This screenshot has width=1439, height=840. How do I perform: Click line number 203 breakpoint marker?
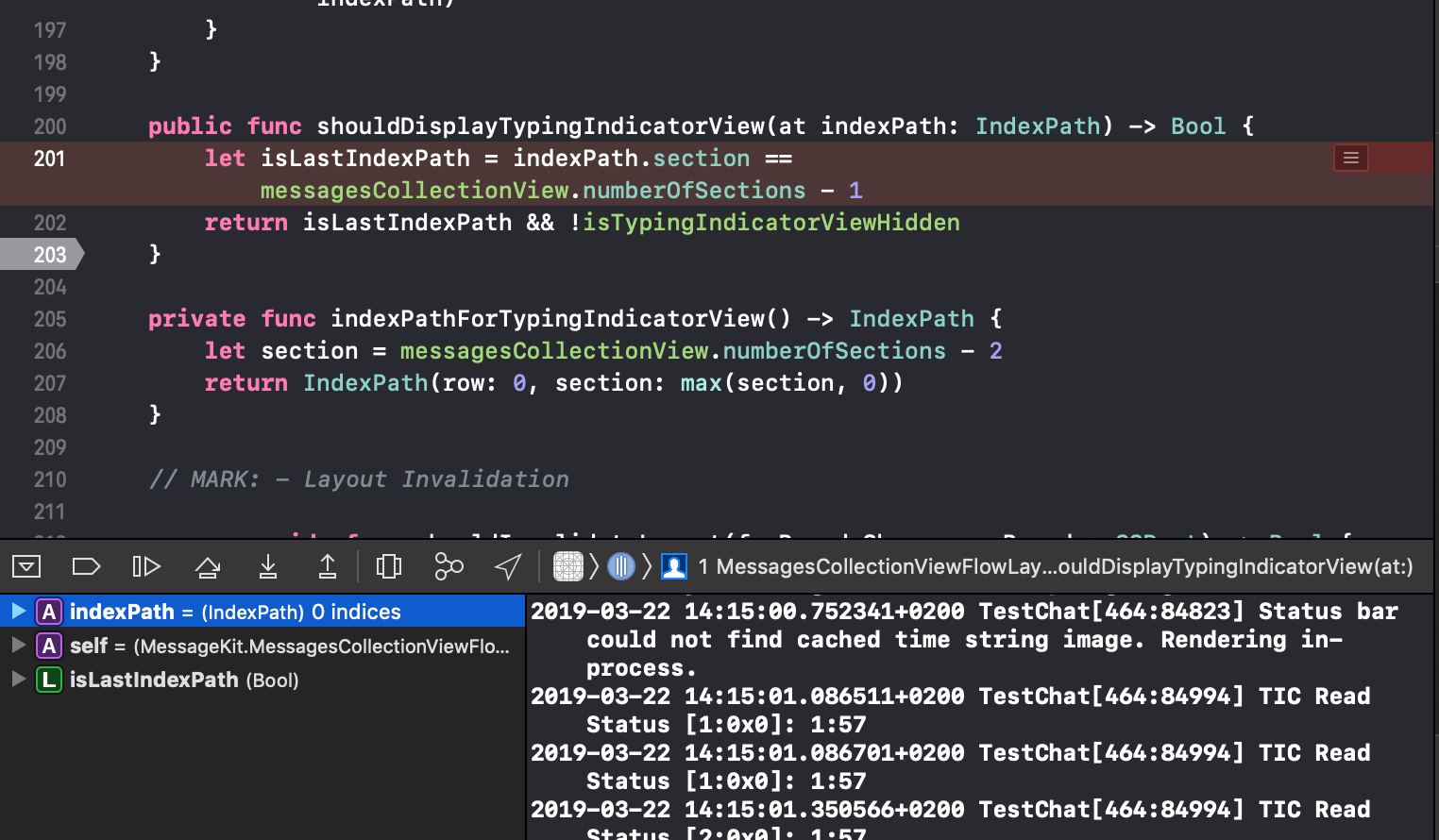click(x=42, y=255)
